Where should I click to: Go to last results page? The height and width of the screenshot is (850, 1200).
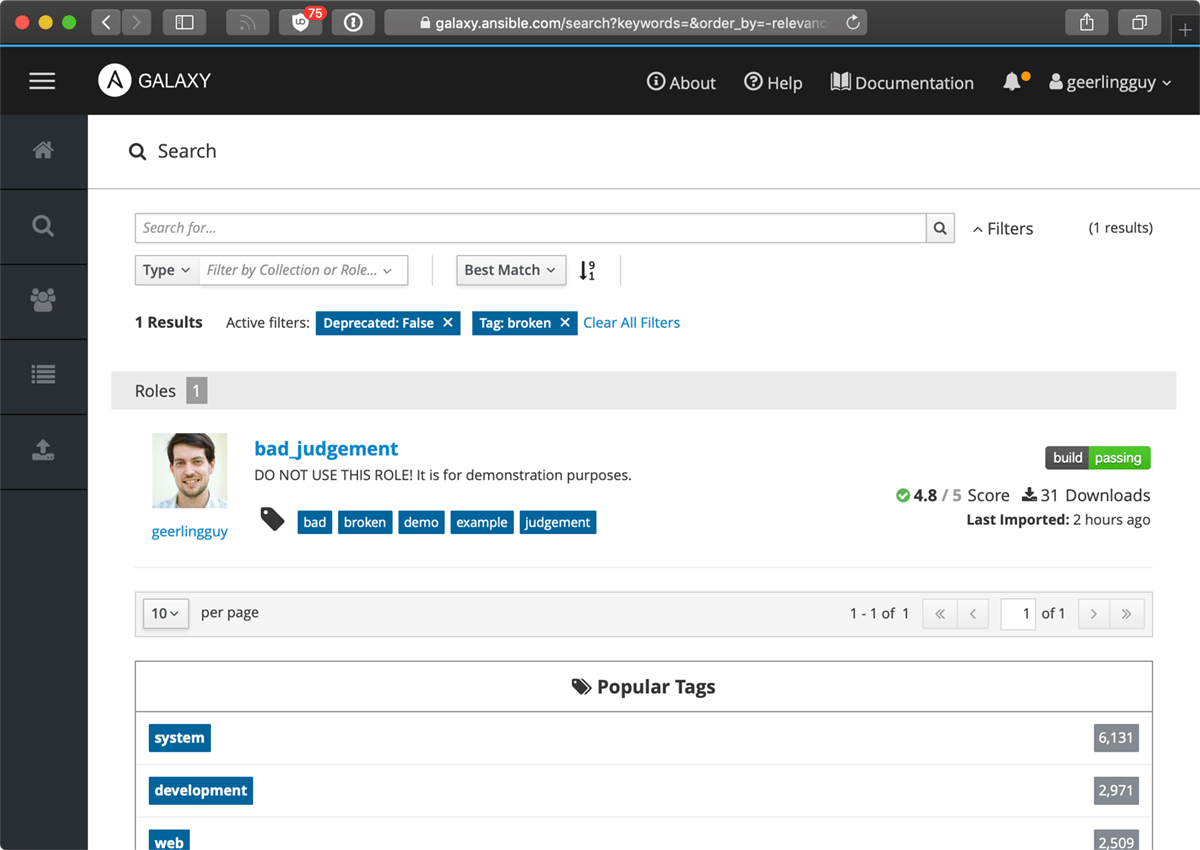click(x=1127, y=614)
